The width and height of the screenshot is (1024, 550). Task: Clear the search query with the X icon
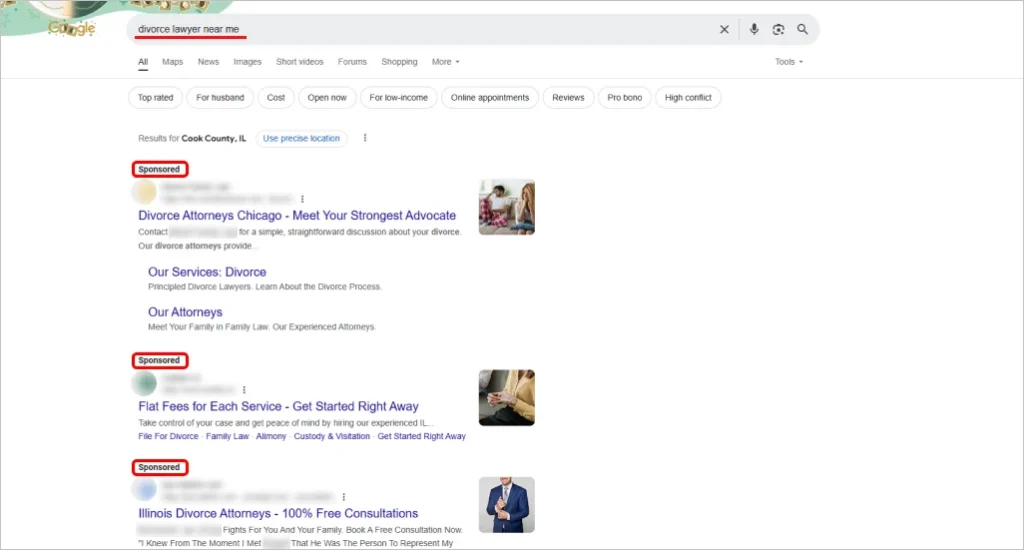click(x=724, y=29)
